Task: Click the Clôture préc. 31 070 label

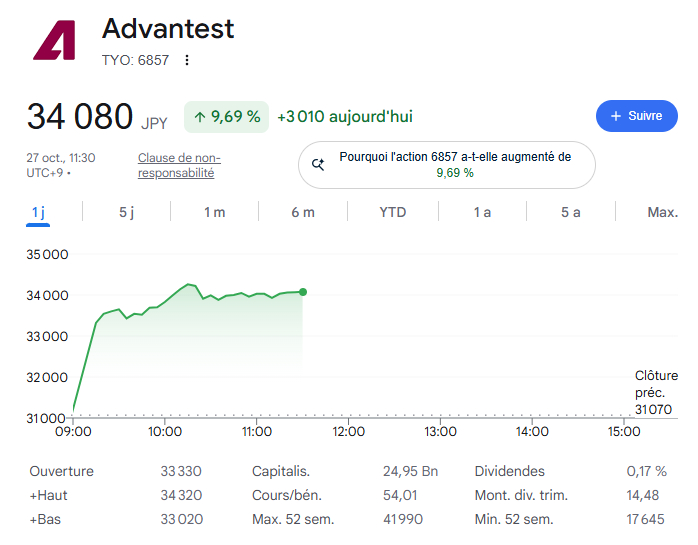Action: pos(656,392)
